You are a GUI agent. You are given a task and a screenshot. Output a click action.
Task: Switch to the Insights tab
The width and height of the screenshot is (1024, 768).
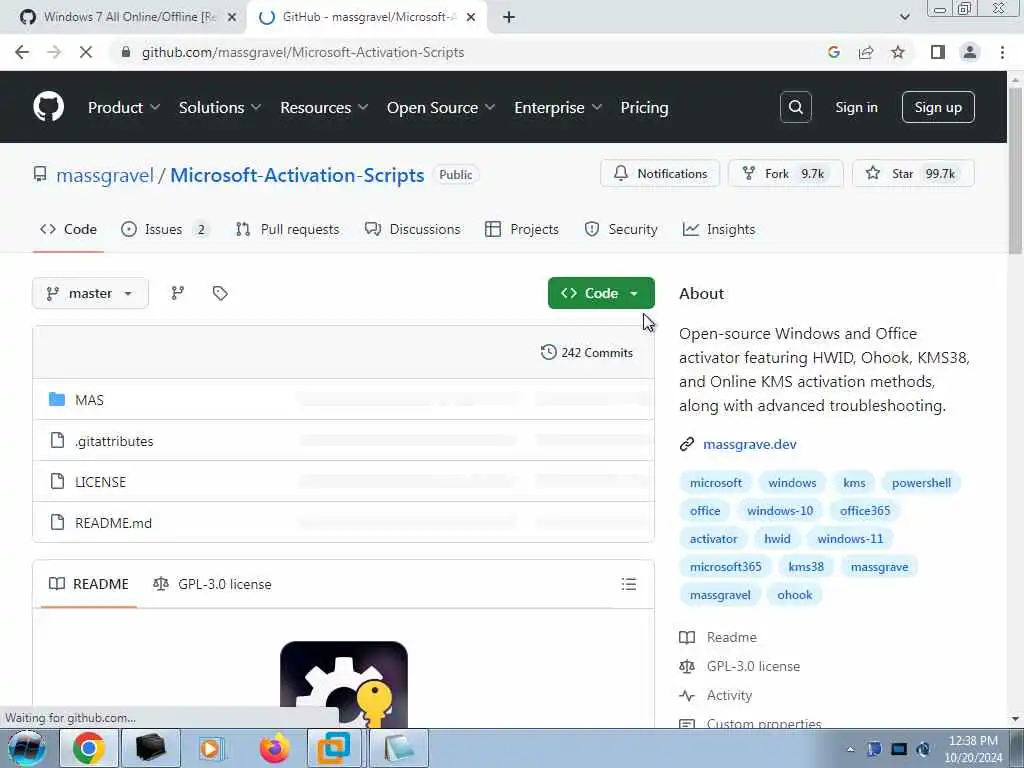[719, 229]
